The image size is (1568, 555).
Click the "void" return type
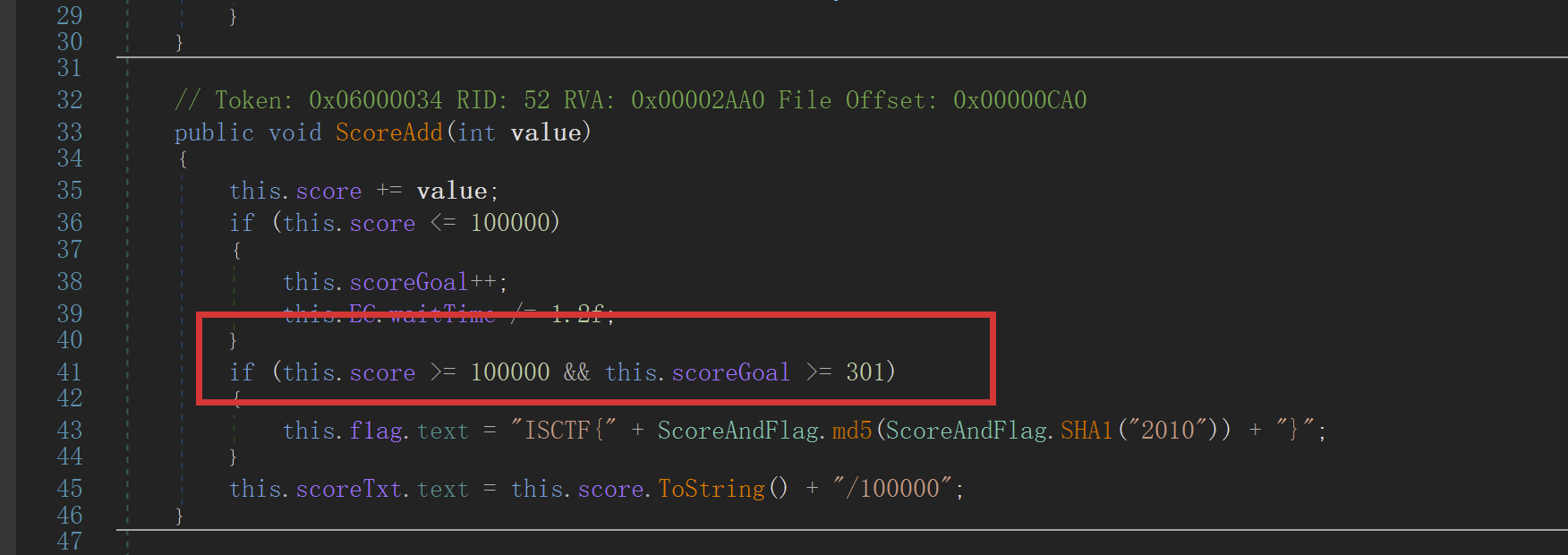[295, 132]
